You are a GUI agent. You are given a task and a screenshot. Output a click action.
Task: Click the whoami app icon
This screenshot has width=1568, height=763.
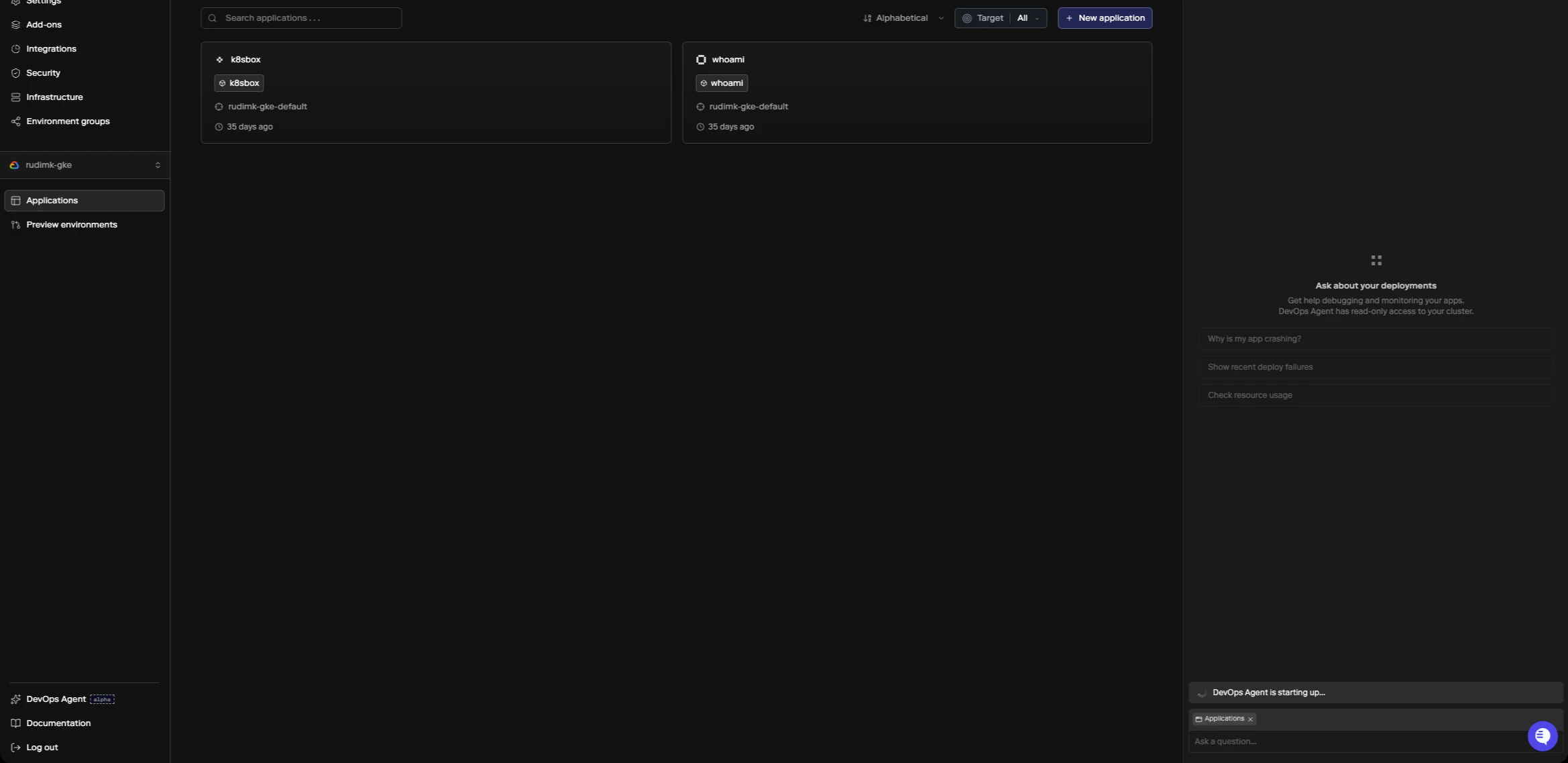click(x=701, y=60)
